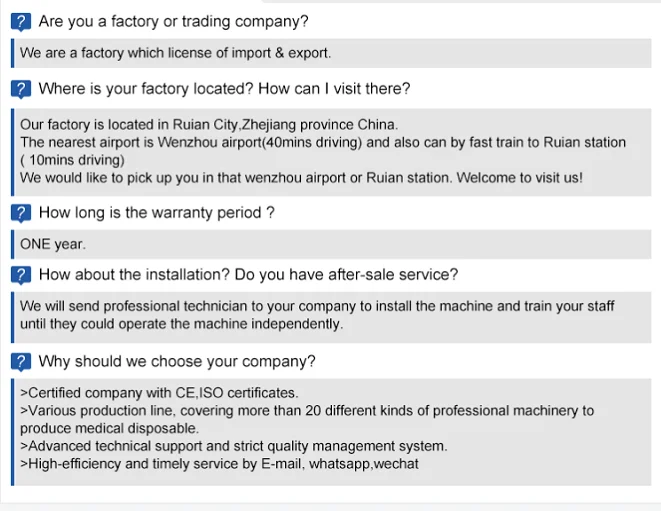Click the question mark icon beside factory location question
The width and height of the screenshot is (661, 511).
[22, 90]
